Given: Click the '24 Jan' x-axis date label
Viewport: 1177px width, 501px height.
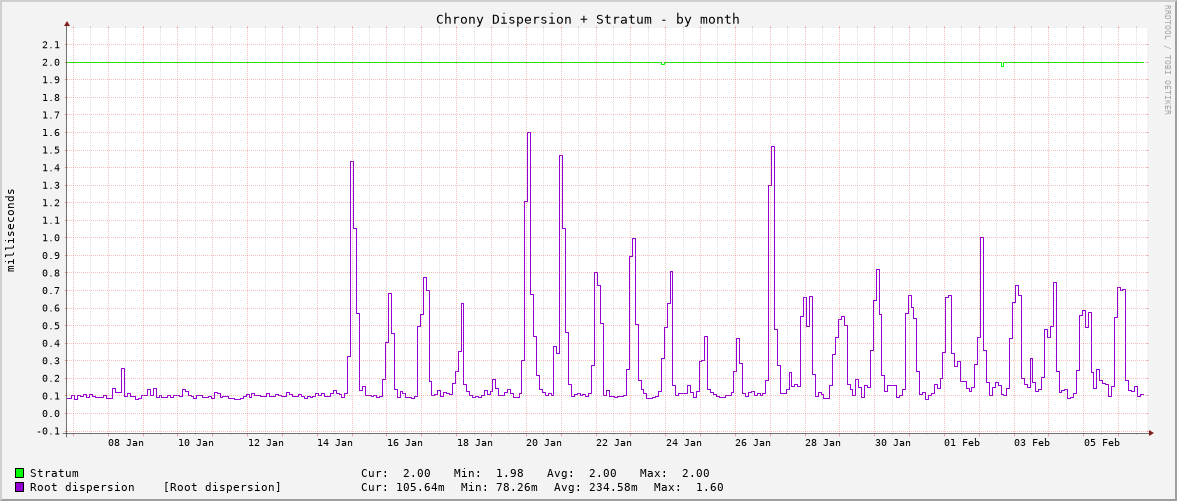Looking at the screenshot, I should [685, 443].
